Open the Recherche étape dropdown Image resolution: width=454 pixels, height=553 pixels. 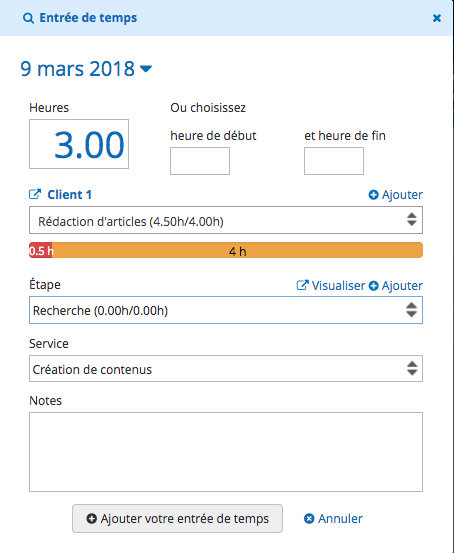pyautogui.click(x=226, y=310)
